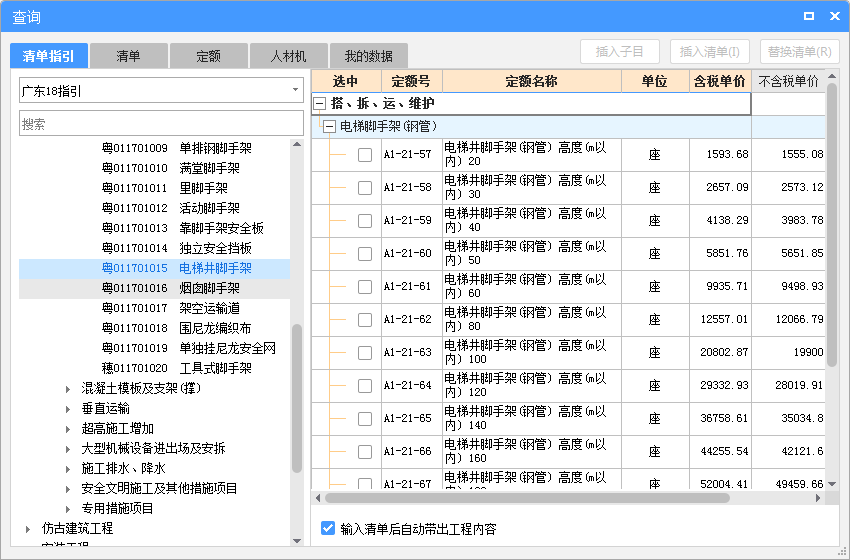Click the 单位 column header
Viewport: 850px width, 560px height.
tap(655, 81)
